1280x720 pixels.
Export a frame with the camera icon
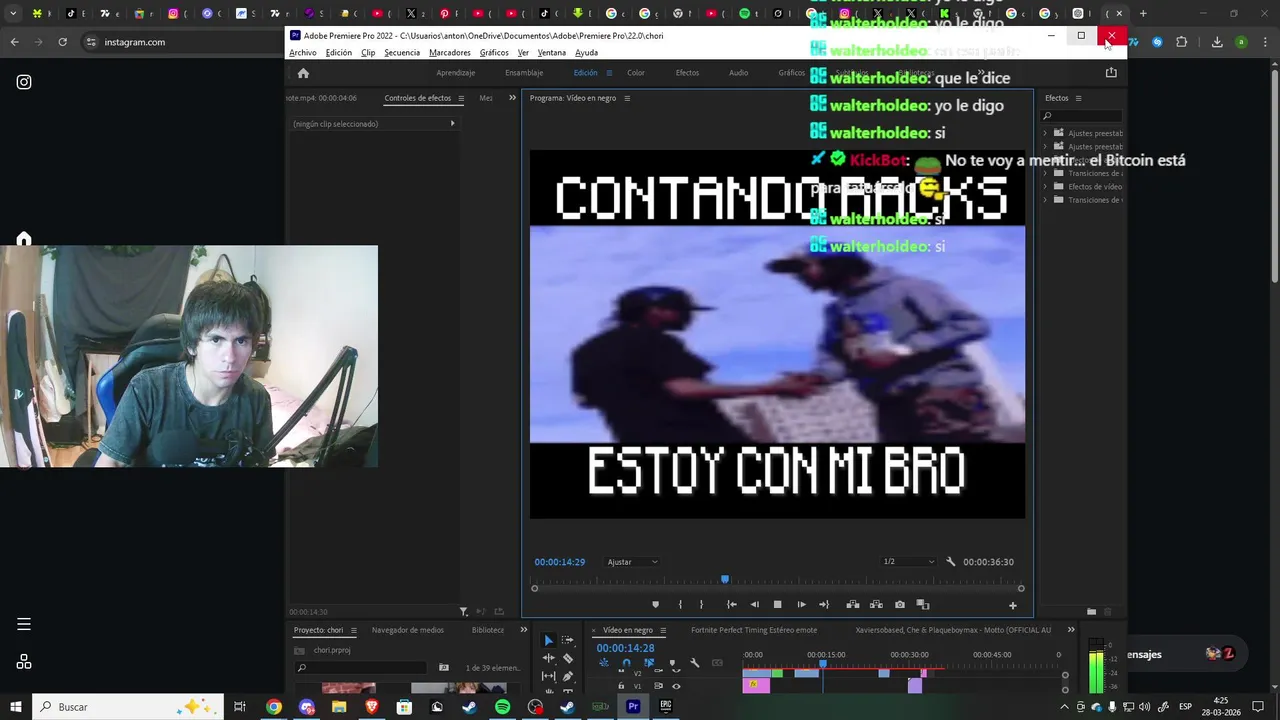click(900, 604)
